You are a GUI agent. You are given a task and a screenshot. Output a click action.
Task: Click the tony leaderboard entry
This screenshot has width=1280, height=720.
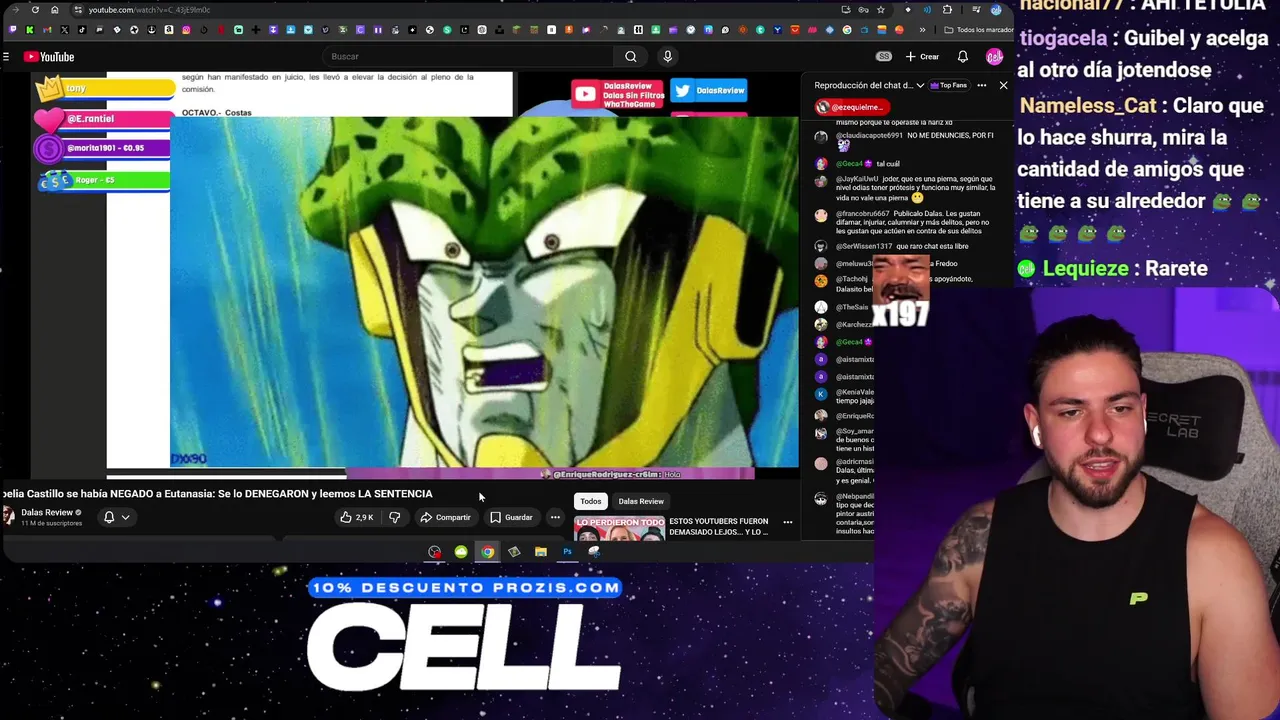[105, 89]
